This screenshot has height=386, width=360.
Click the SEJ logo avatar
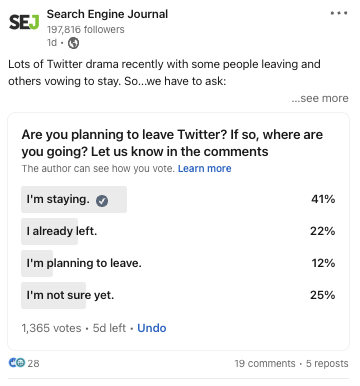pos(24,22)
